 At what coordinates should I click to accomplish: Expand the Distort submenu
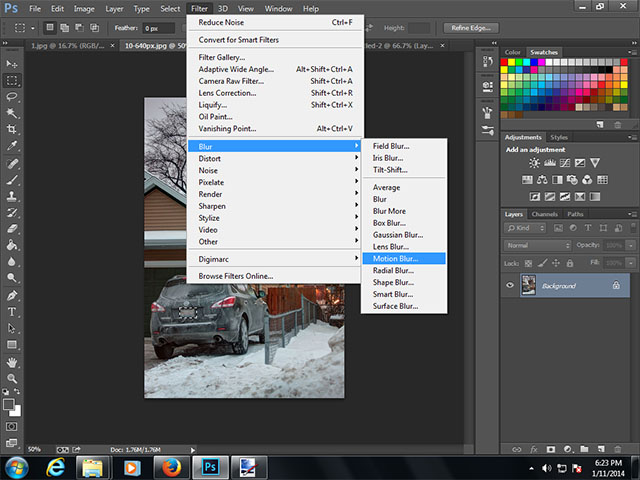(x=274, y=158)
